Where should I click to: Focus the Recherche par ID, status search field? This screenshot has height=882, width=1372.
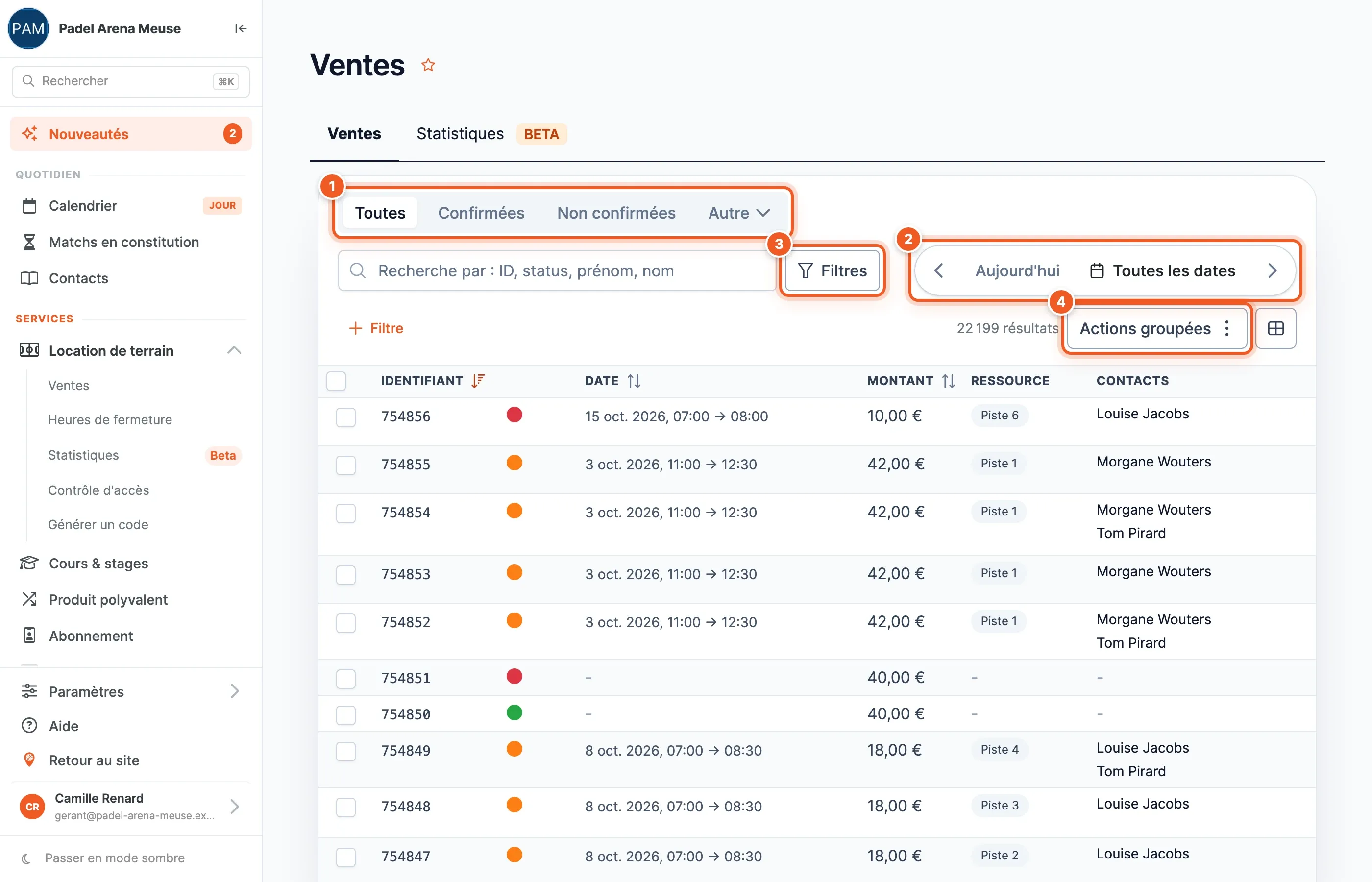click(557, 270)
